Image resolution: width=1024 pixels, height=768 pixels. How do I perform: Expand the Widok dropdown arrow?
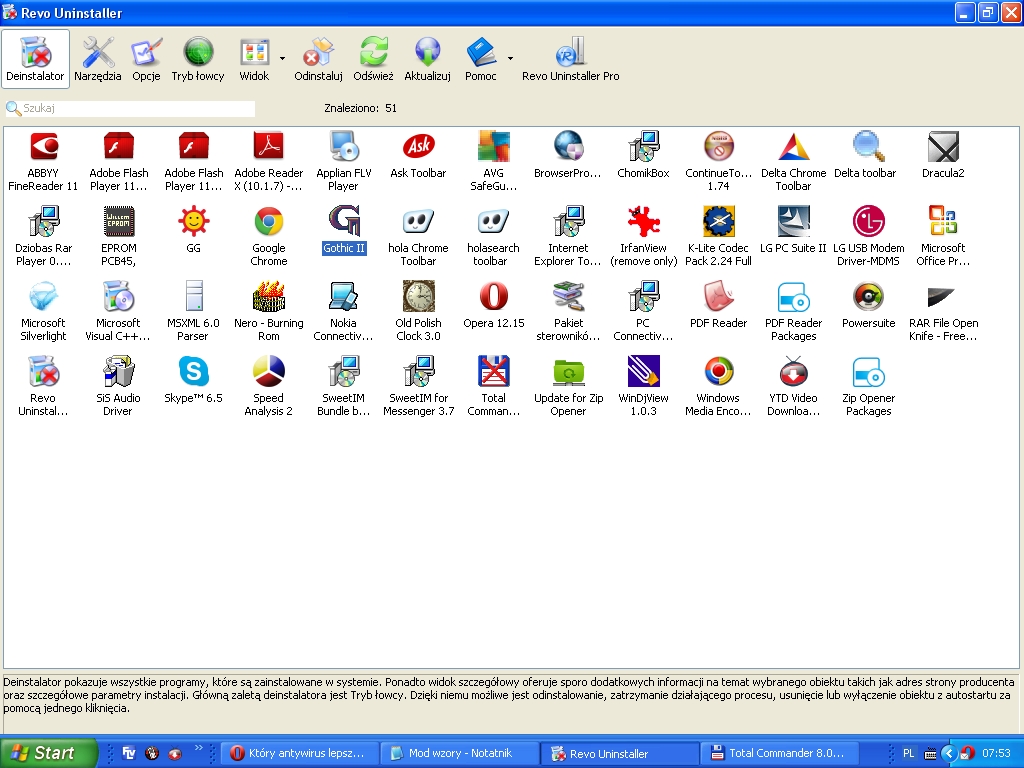point(282,58)
